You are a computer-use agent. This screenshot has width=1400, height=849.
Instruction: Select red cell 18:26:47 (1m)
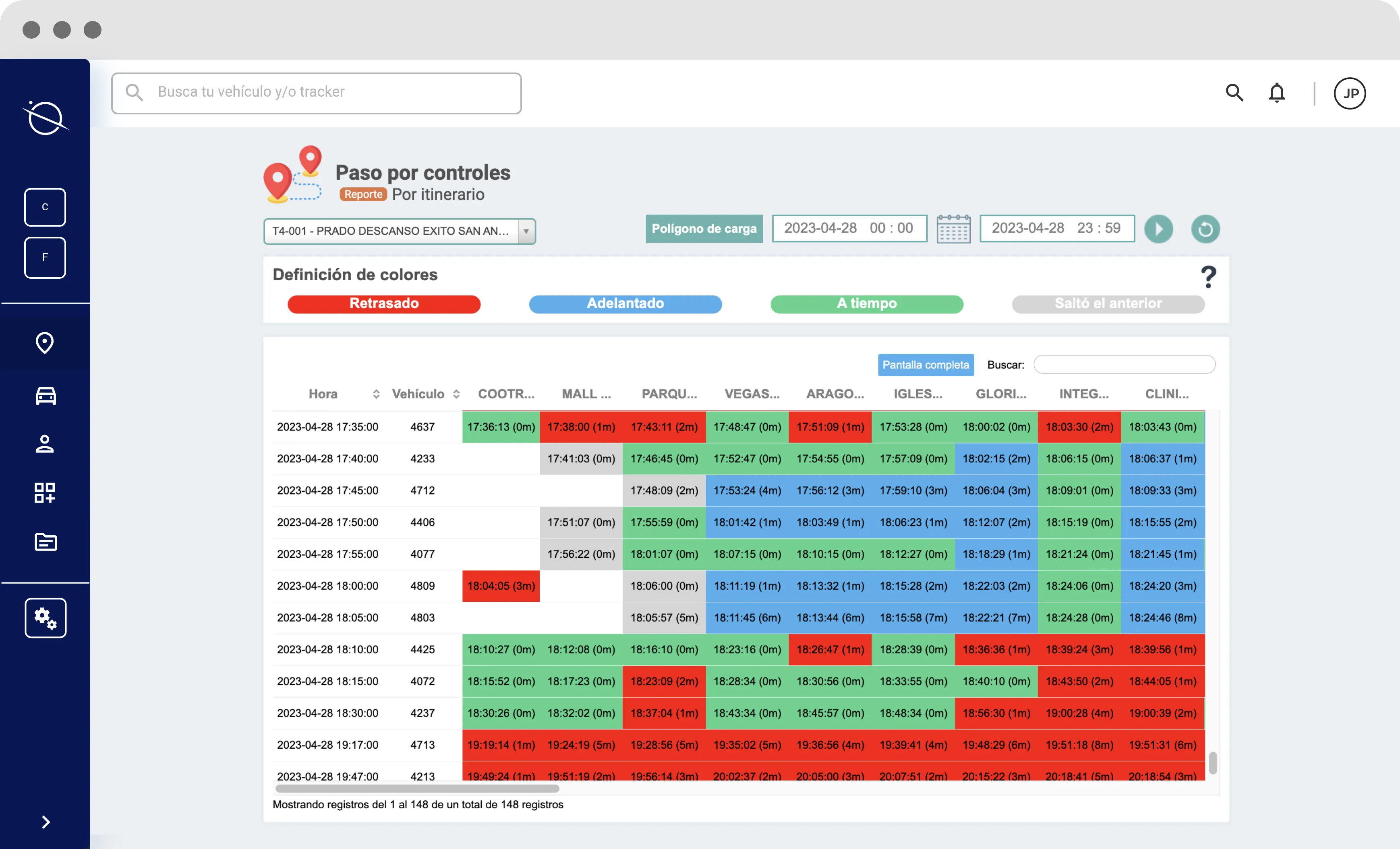point(830,650)
